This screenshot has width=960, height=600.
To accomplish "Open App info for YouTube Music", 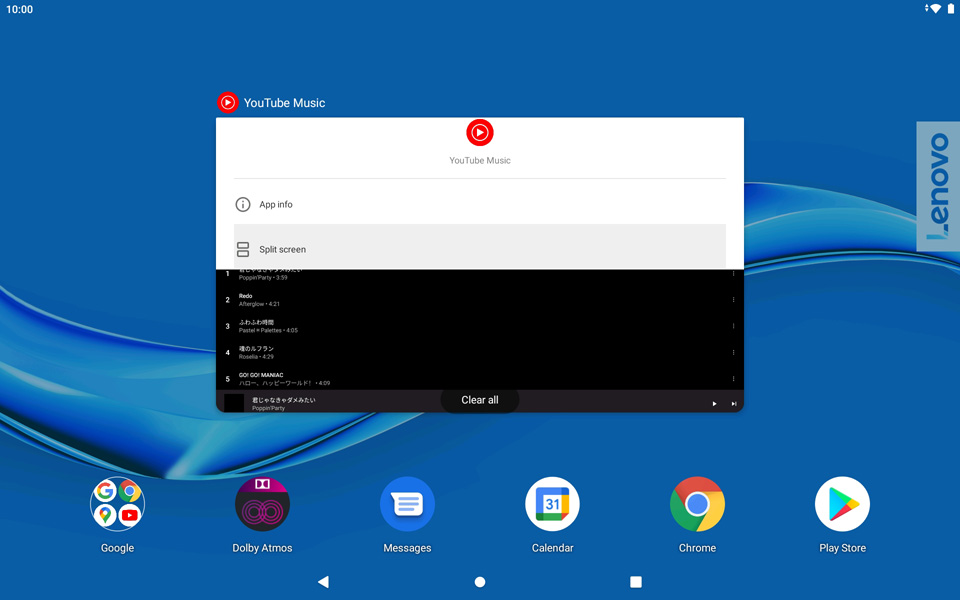I will tap(479, 204).
